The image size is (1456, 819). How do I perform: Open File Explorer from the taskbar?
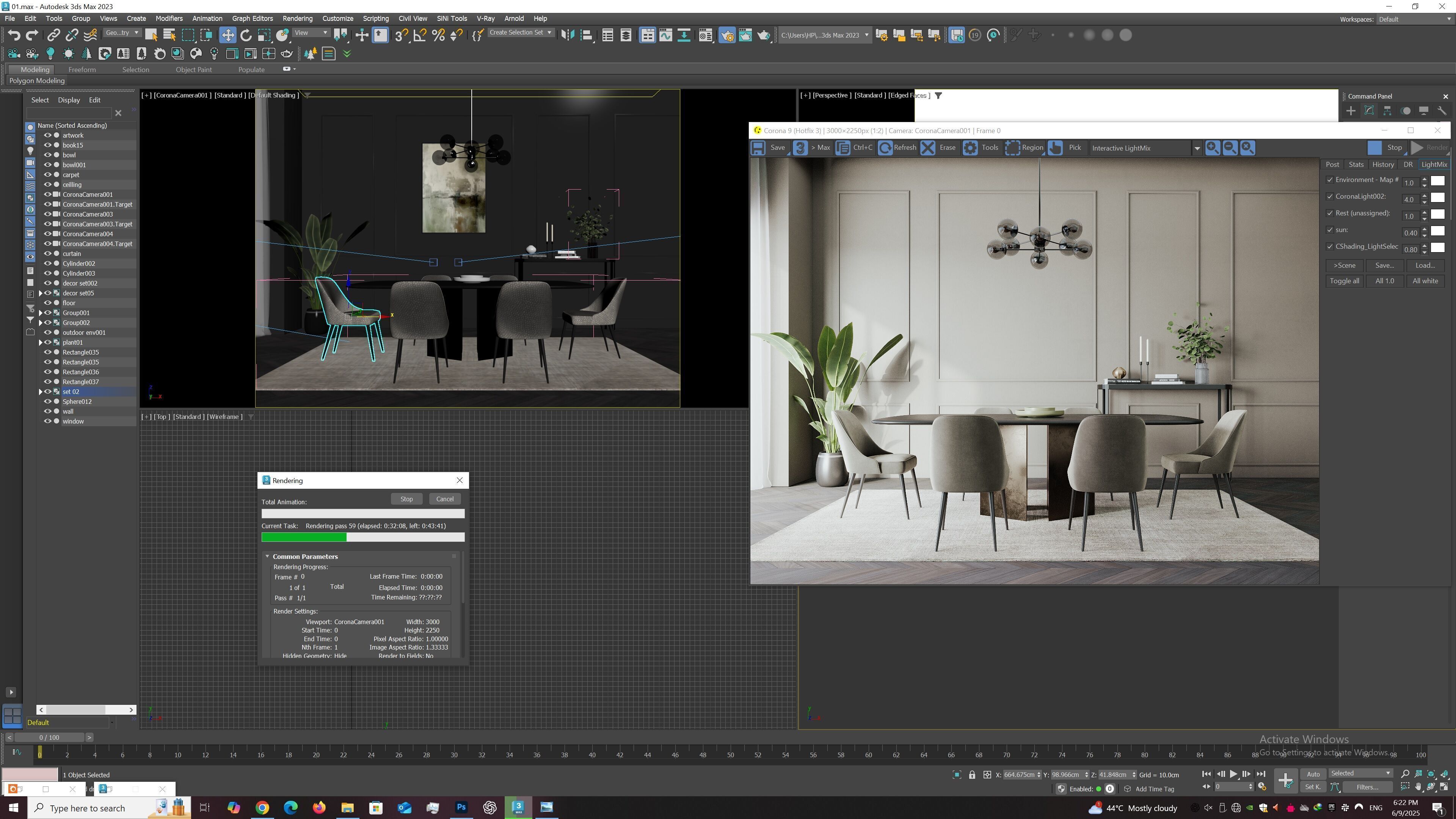(347, 808)
